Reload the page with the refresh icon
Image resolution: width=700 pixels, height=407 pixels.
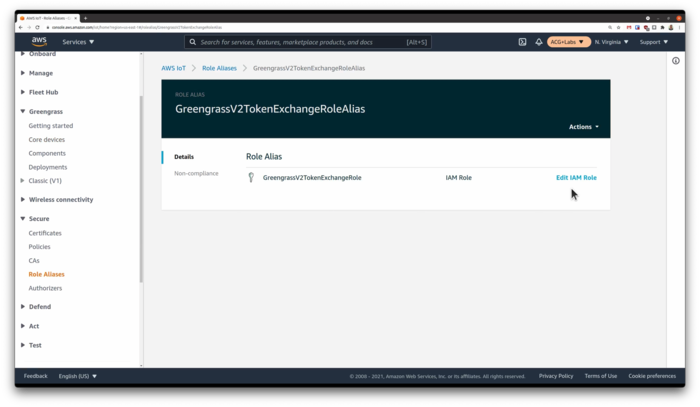click(x=38, y=27)
